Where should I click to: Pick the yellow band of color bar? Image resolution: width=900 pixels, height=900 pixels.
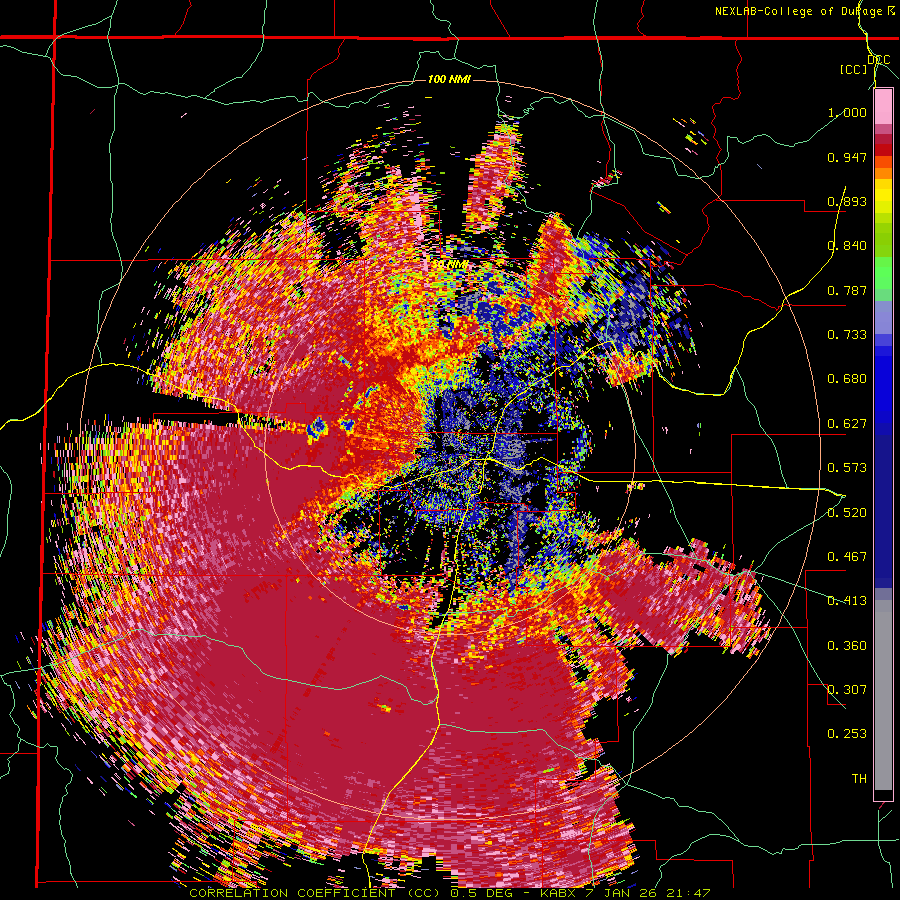[883, 197]
